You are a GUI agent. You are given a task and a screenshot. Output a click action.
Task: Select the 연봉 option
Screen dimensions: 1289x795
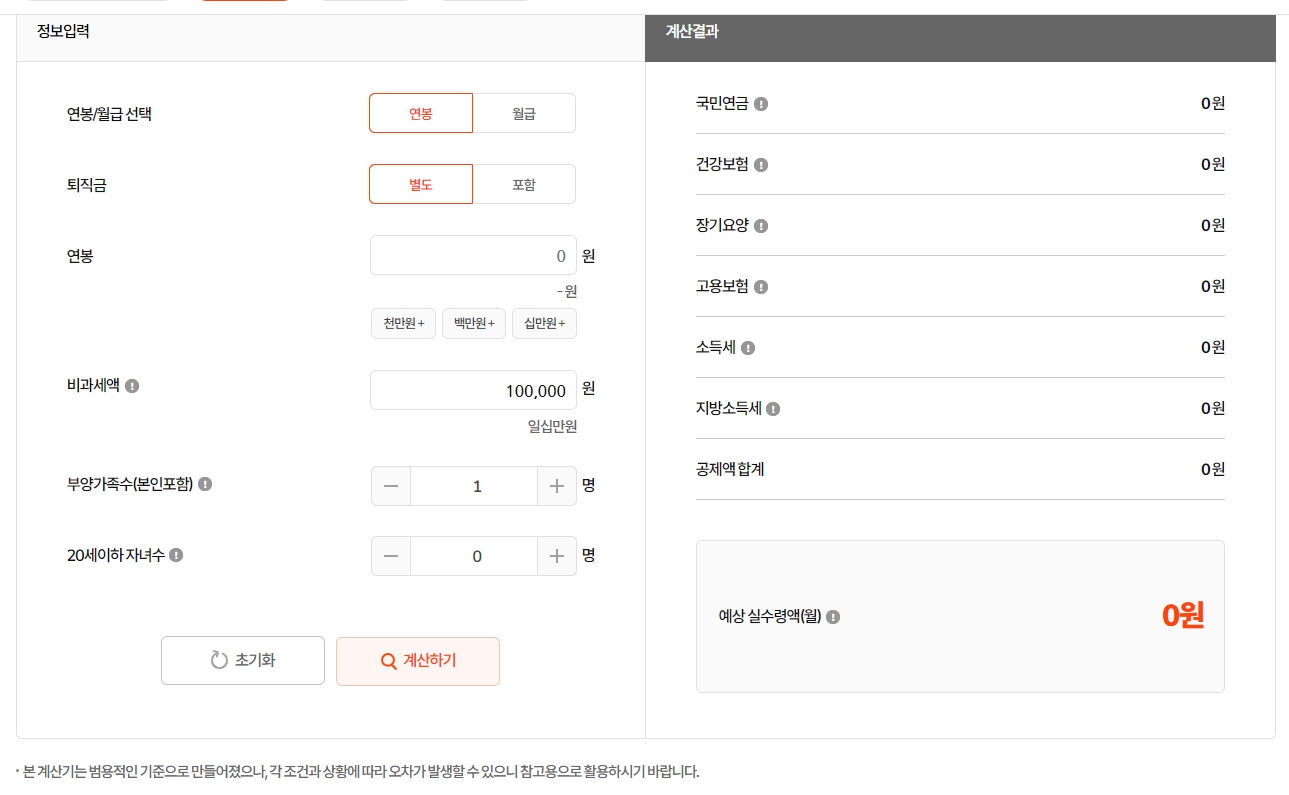[420, 113]
